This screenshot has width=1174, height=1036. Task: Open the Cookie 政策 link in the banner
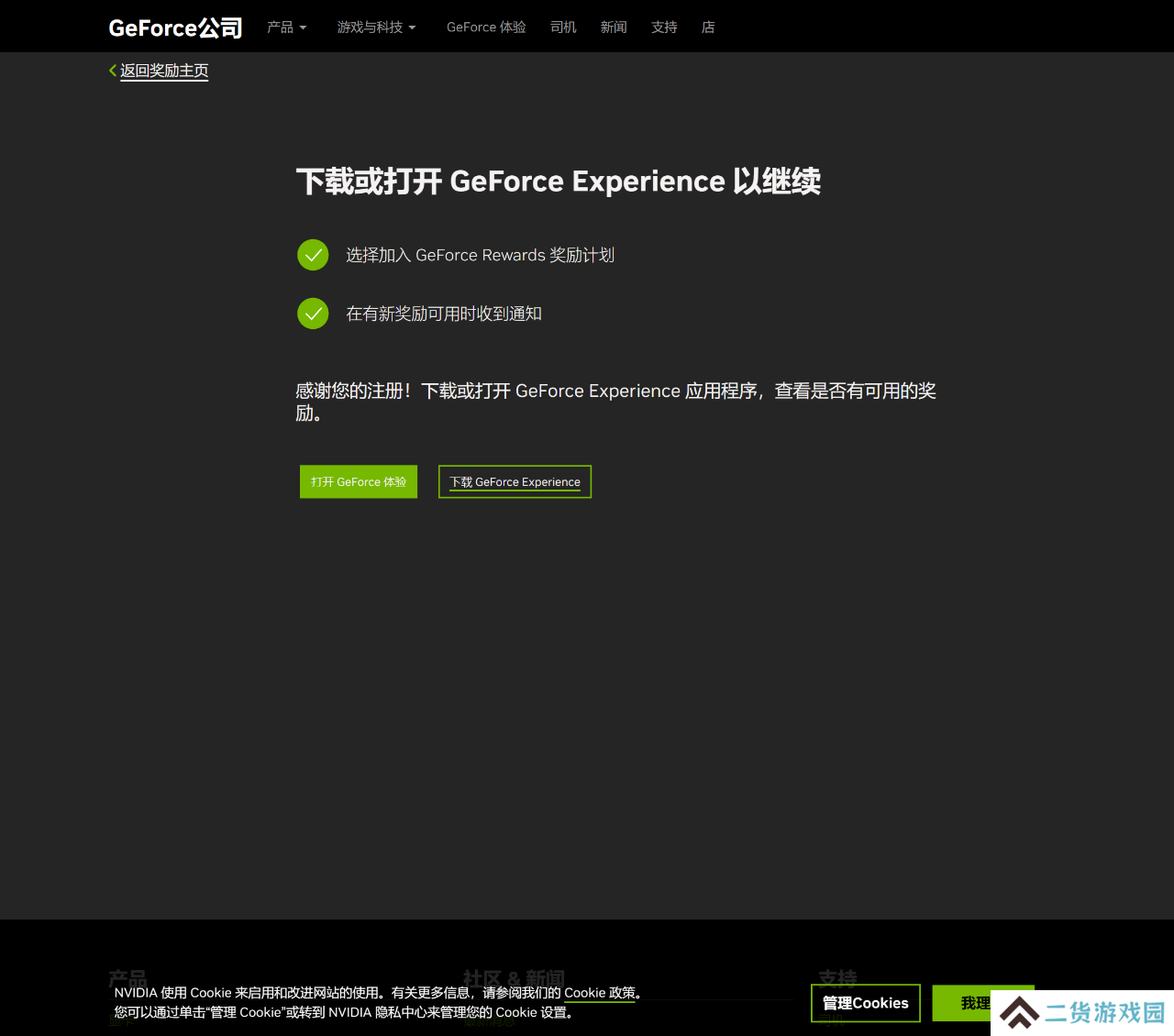click(x=599, y=993)
